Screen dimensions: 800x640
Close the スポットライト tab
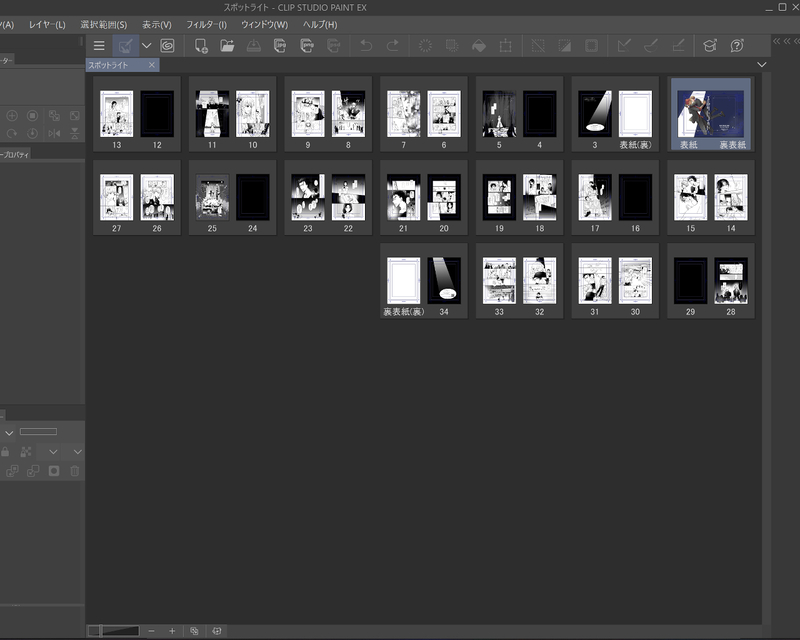[152, 65]
